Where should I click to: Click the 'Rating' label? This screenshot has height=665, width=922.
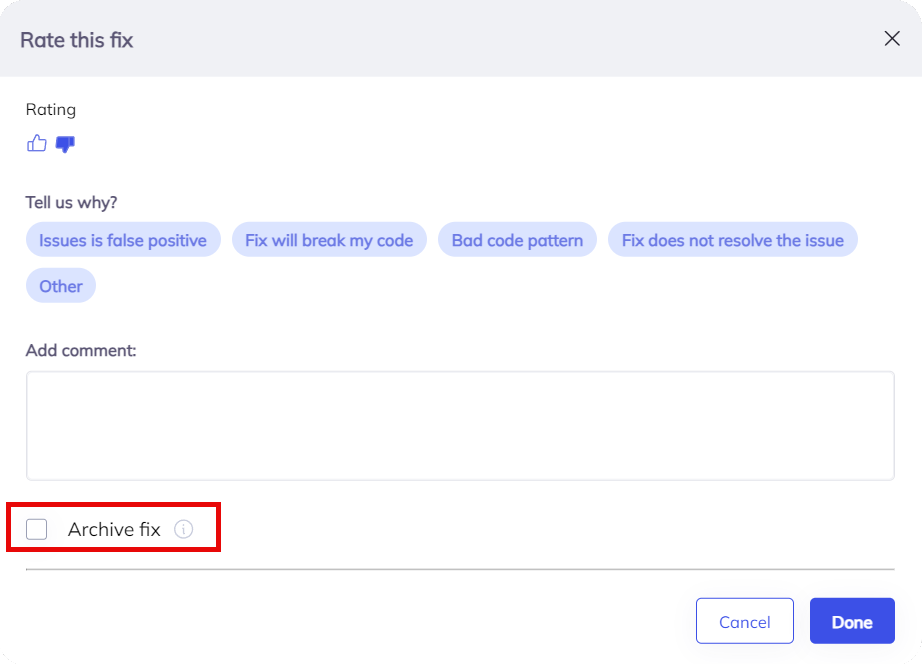(x=51, y=110)
